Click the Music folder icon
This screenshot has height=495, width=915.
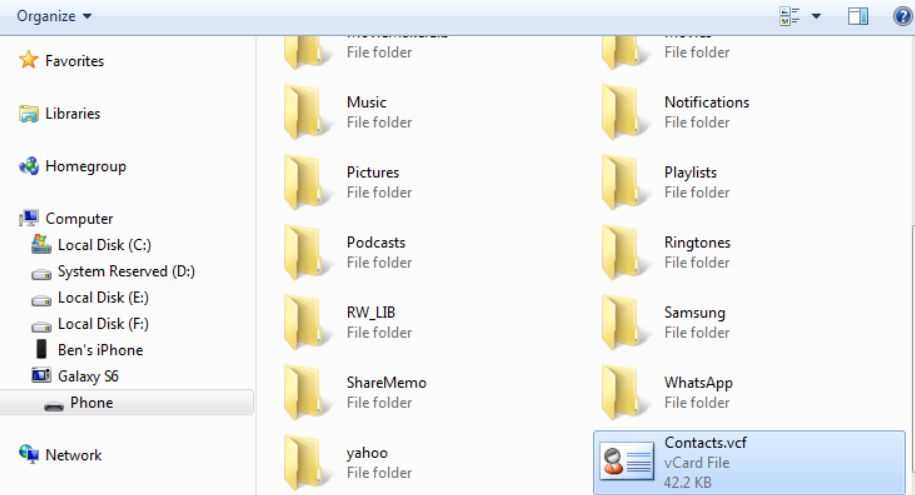(x=304, y=112)
